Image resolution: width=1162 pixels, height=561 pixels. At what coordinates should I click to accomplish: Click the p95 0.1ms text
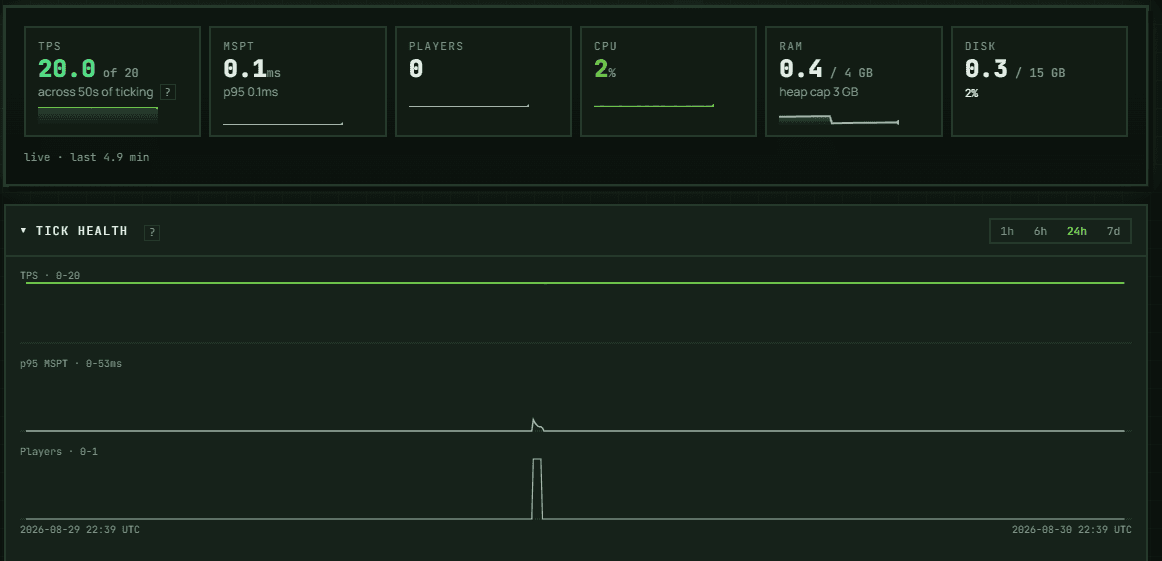coord(250,92)
